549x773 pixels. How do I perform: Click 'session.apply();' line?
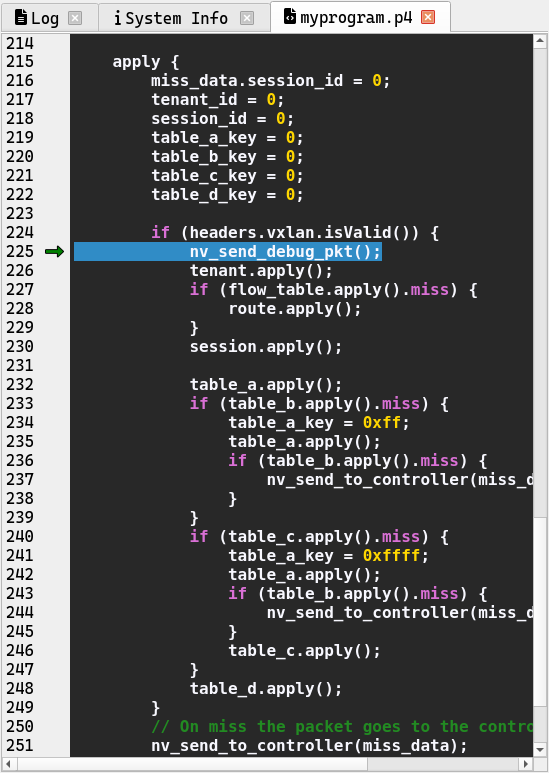pyautogui.click(x=266, y=347)
